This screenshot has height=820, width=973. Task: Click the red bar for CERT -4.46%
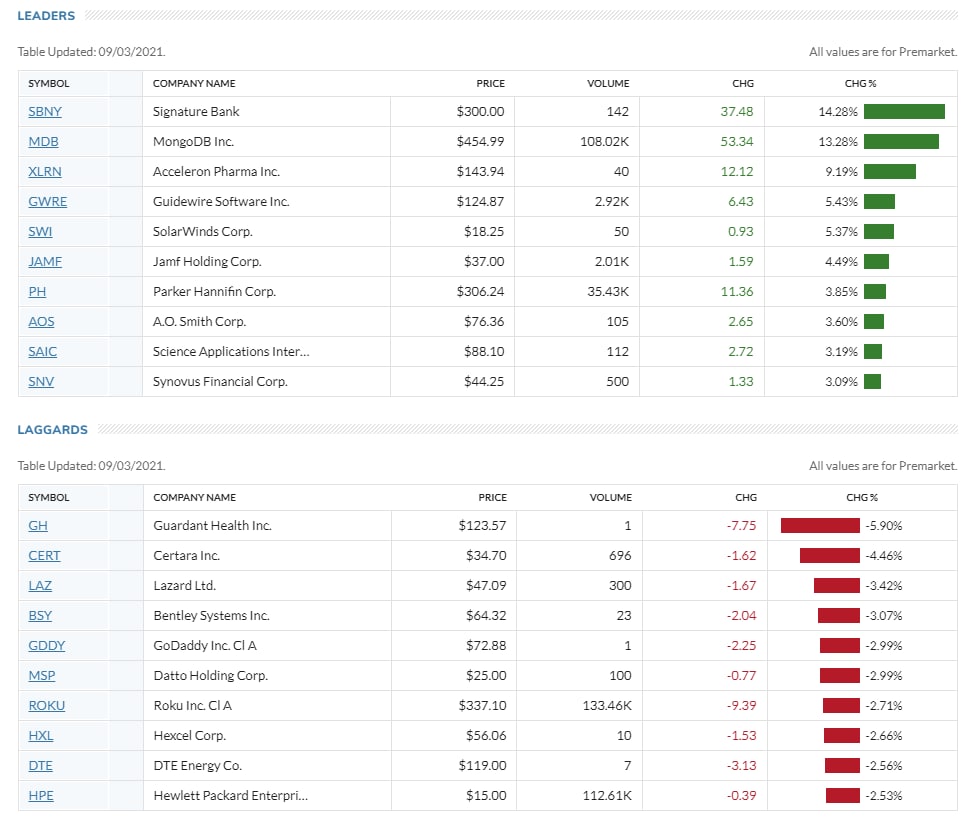click(x=830, y=556)
